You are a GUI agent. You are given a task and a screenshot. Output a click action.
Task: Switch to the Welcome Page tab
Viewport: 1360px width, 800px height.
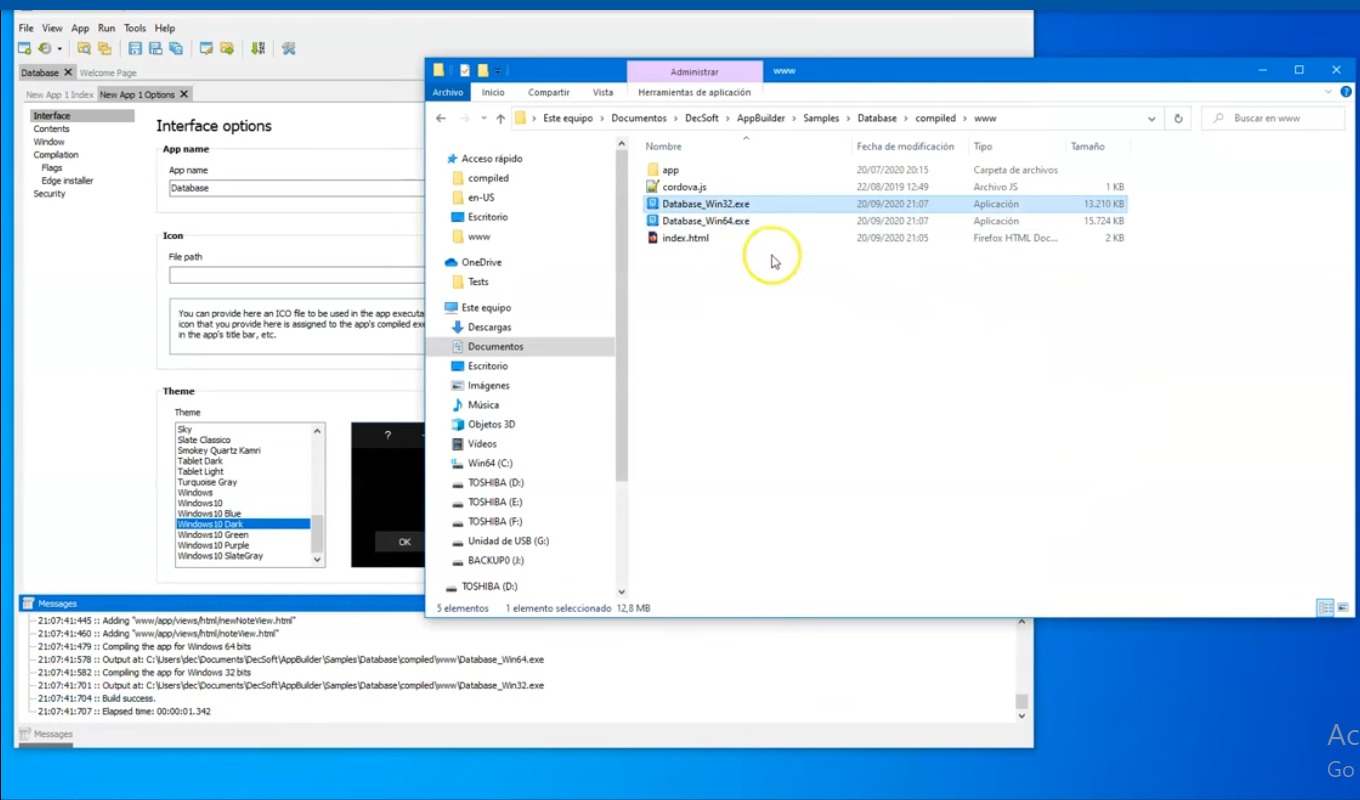(x=108, y=73)
